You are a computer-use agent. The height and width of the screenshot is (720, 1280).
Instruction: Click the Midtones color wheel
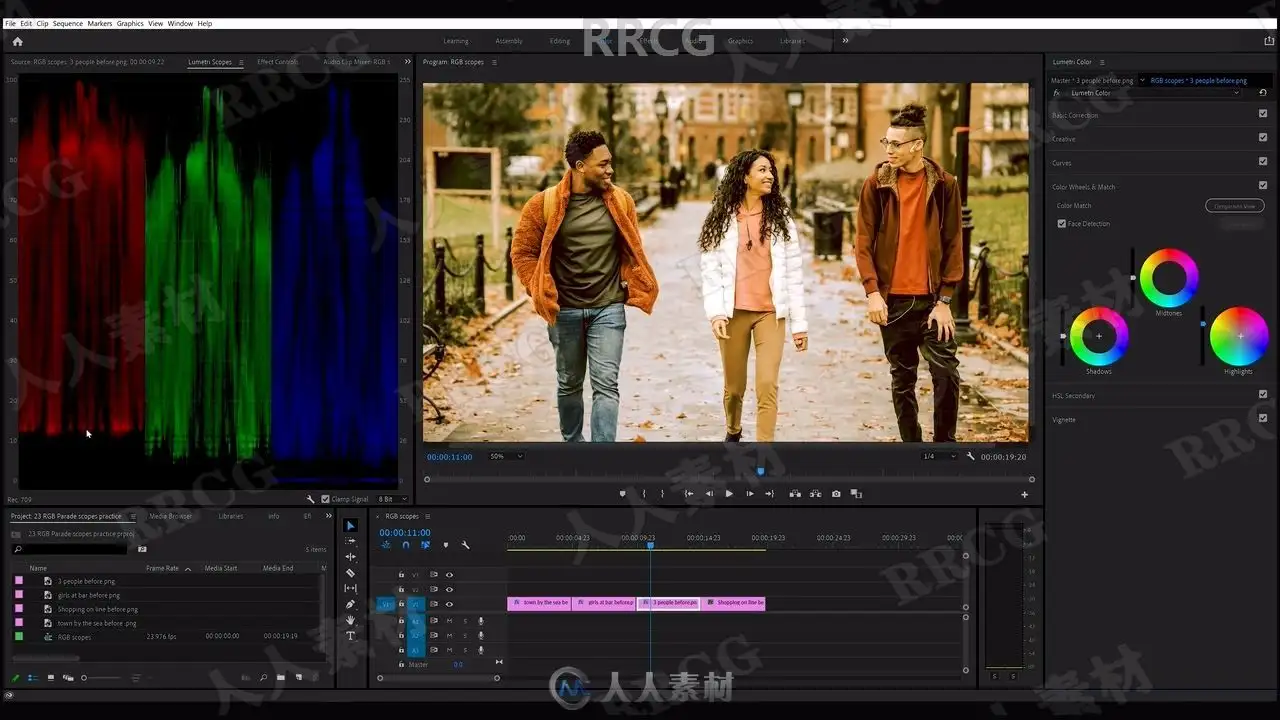pyautogui.click(x=1169, y=278)
